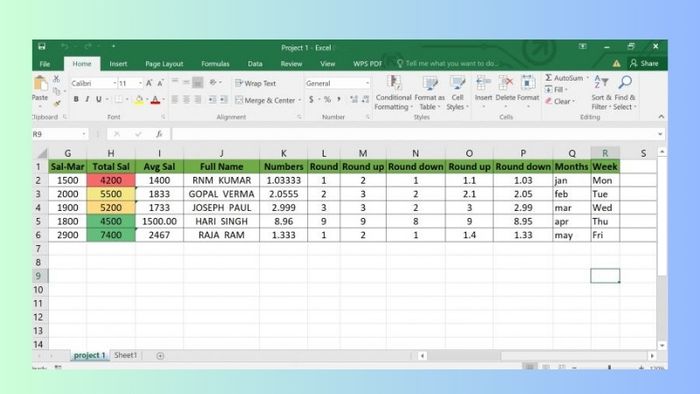
Task: Click inside the formula bar
Action: [x=414, y=134]
